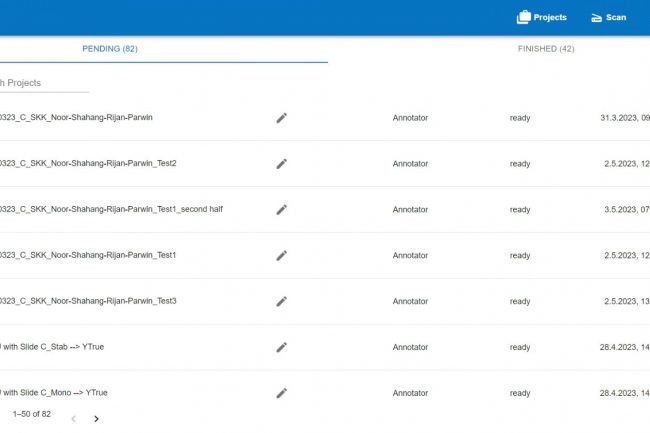650x433 pixels.
Task: Click pencil icon for Noor-Shahang-Rijan-Parwin_Test2 project
Action: coord(281,163)
